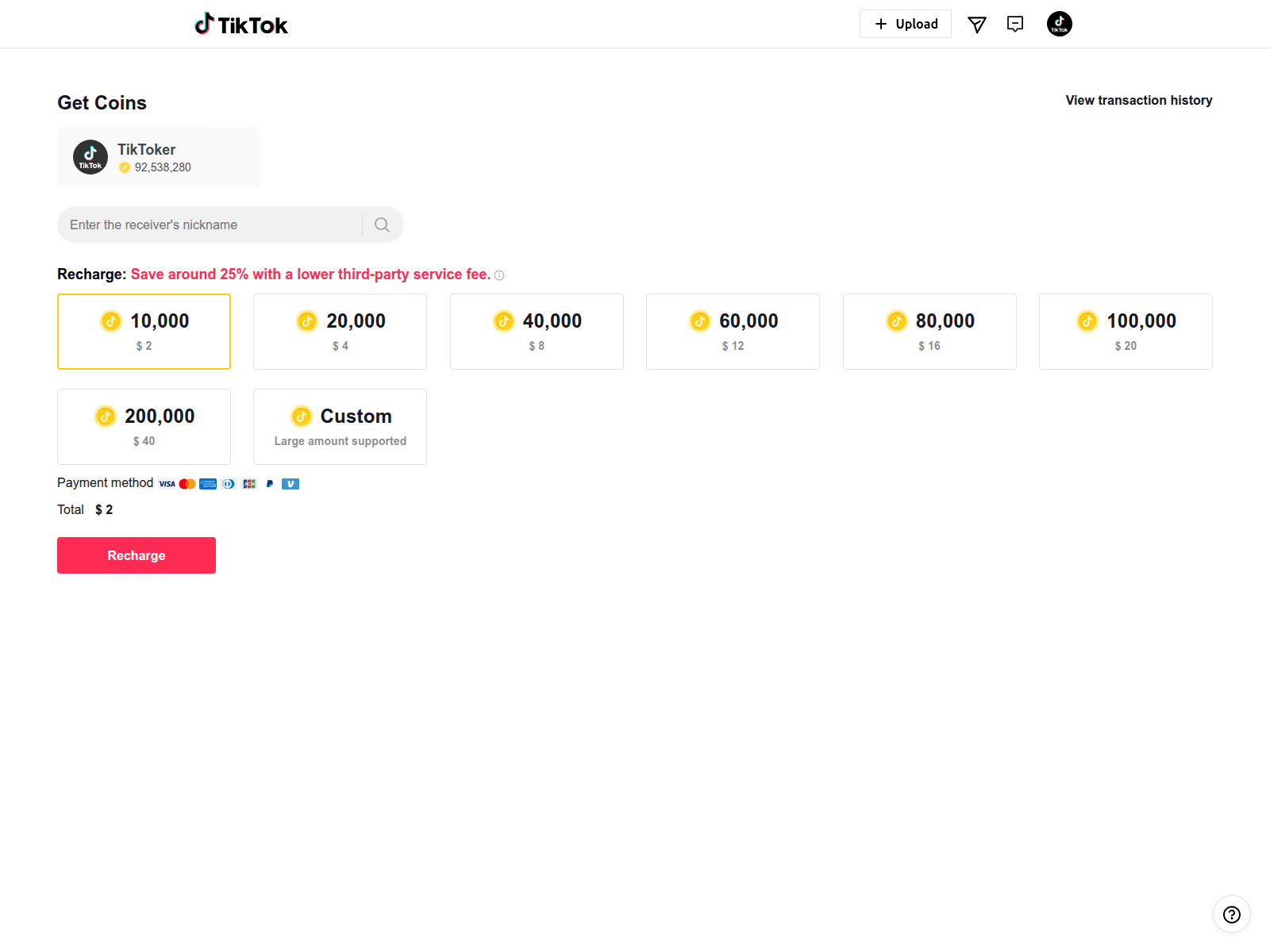Click the TikToker account avatar
Viewport: 1270px width, 952px height.
click(x=90, y=157)
